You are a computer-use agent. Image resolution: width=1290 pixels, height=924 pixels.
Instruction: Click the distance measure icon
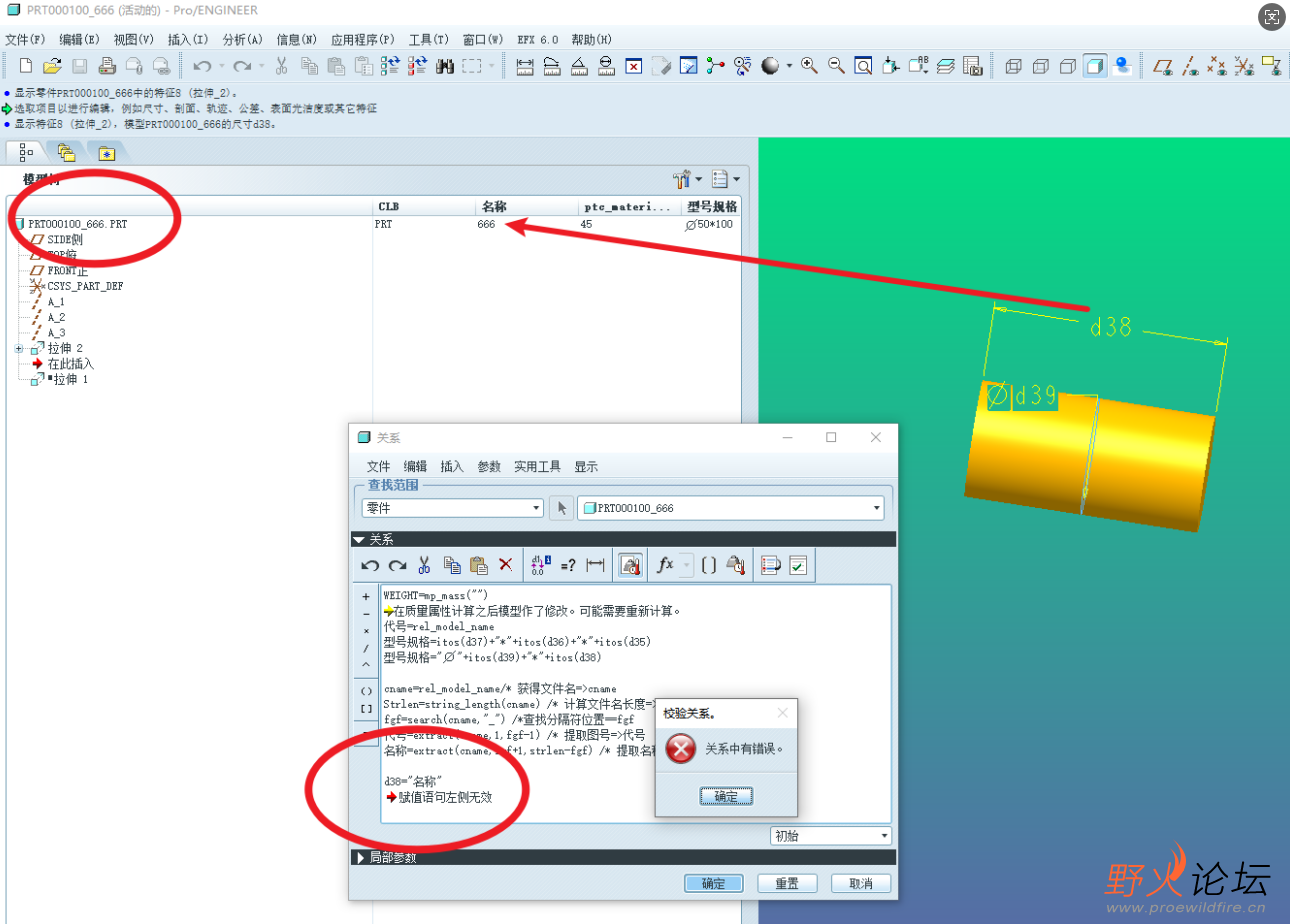click(x=525, y=66)
